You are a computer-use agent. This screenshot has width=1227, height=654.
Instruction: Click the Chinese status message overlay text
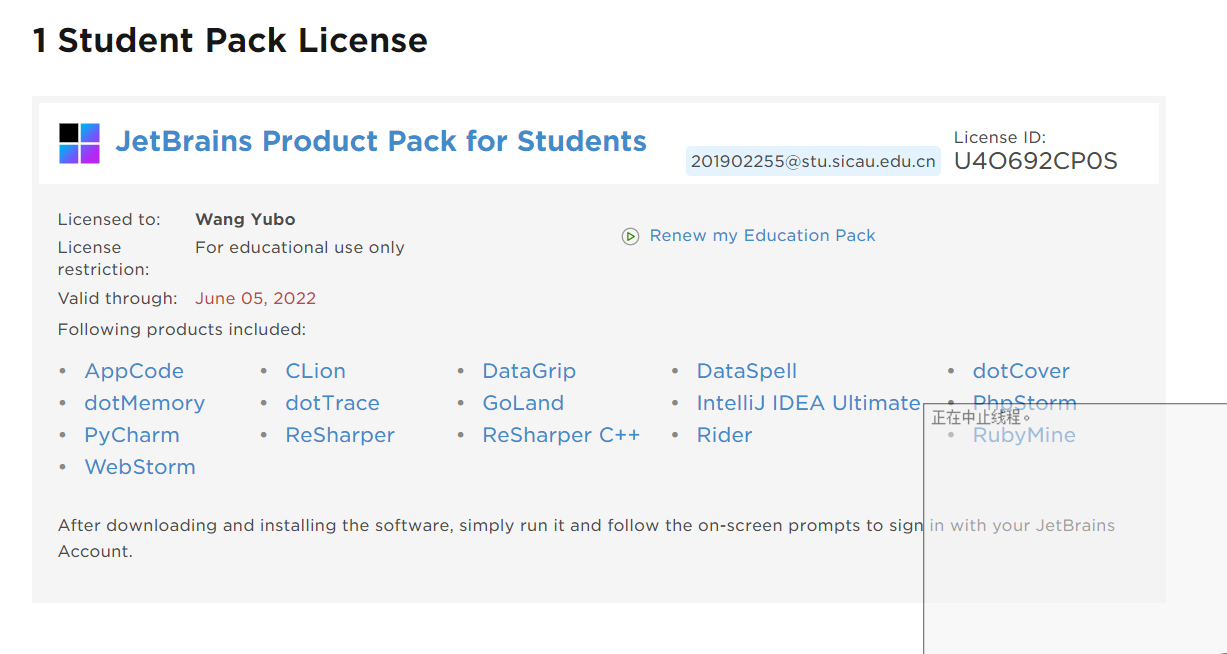tap(981, 417)
